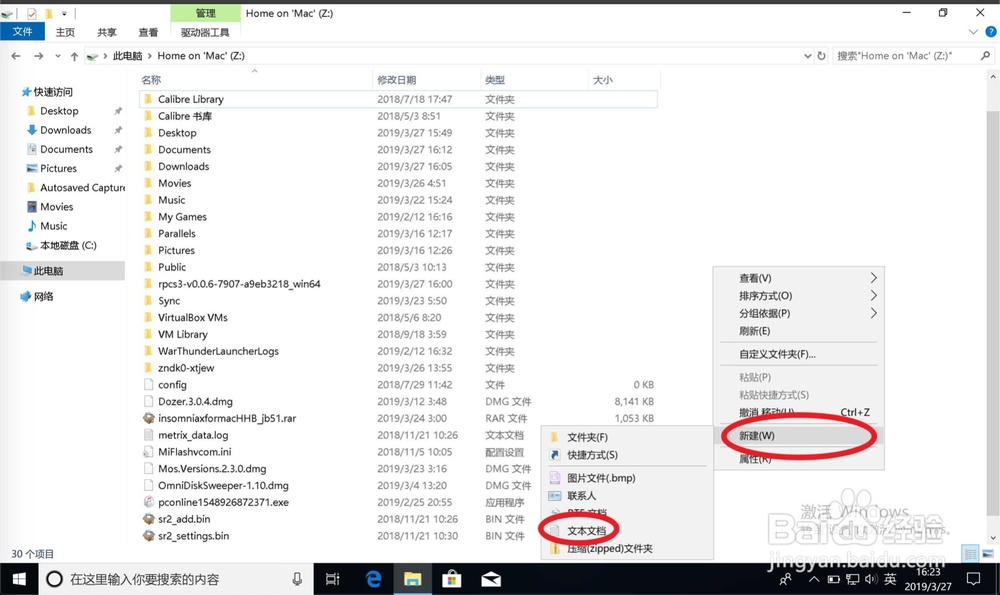The height and width of the screenshot is (595, 1000).
Task: Open the Mail app on the taskbar
Action: point(491,578)
